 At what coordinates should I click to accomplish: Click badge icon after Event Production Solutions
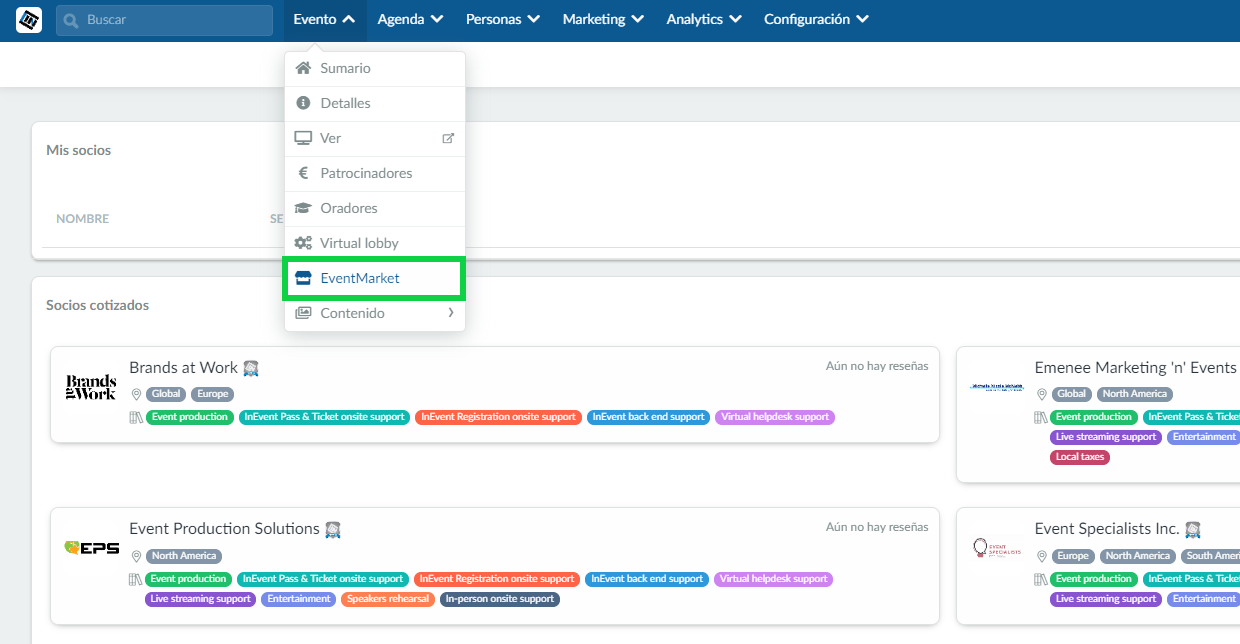point(333,530)
